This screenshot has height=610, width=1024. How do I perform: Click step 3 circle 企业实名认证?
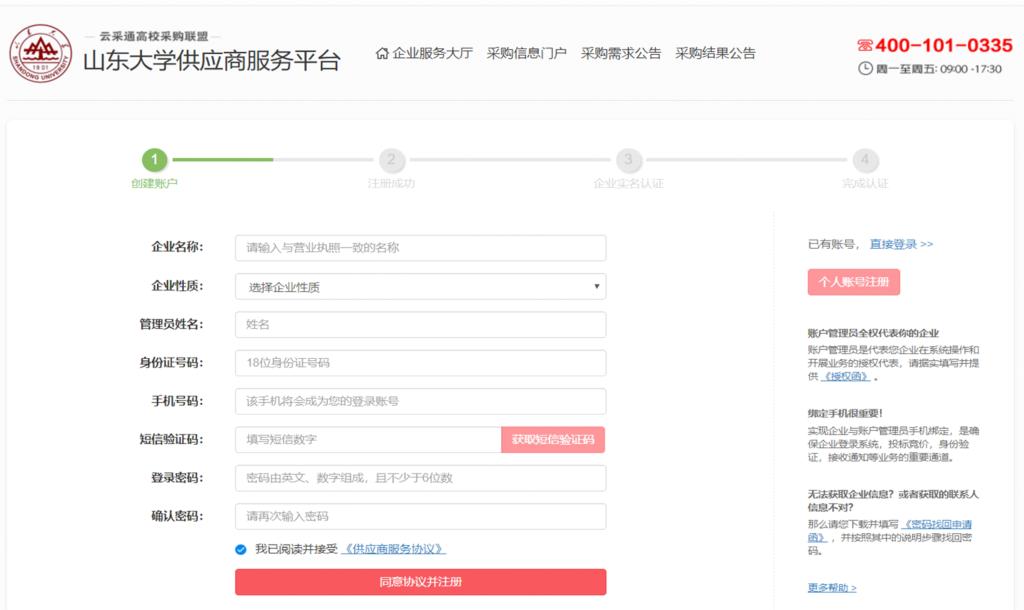click(x=628, y=159)
